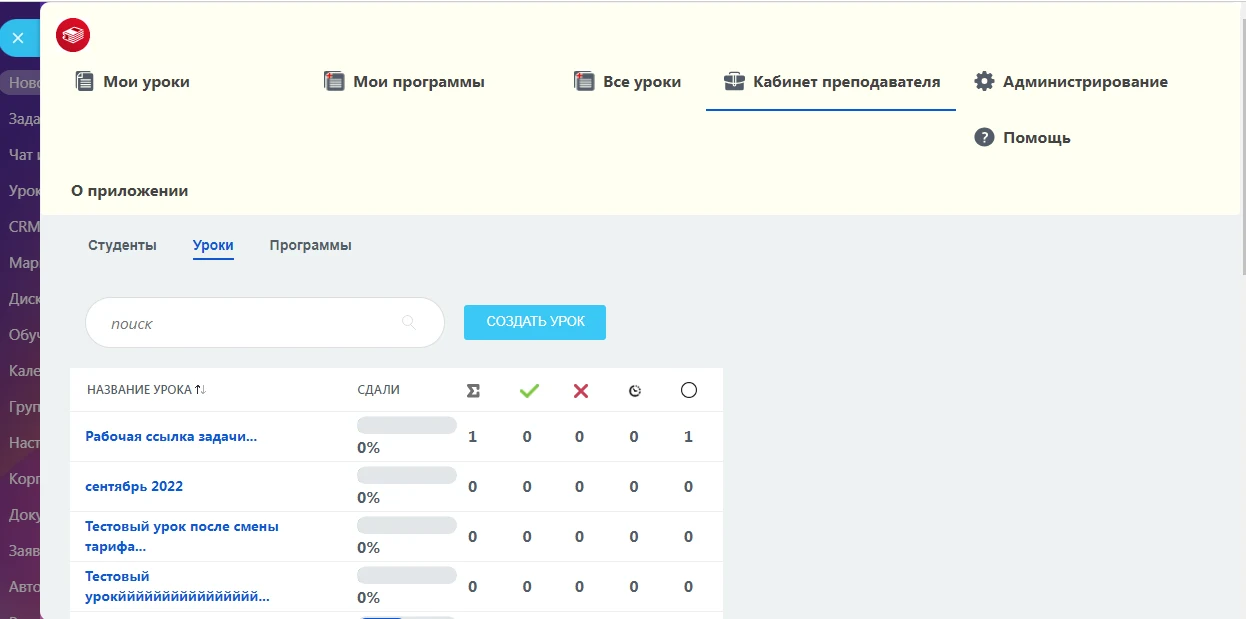This screenshot has width=1246, height=619.
Task: Click progress bar of Рабочая ссылка задачи lesson
Action: (407, 425)
